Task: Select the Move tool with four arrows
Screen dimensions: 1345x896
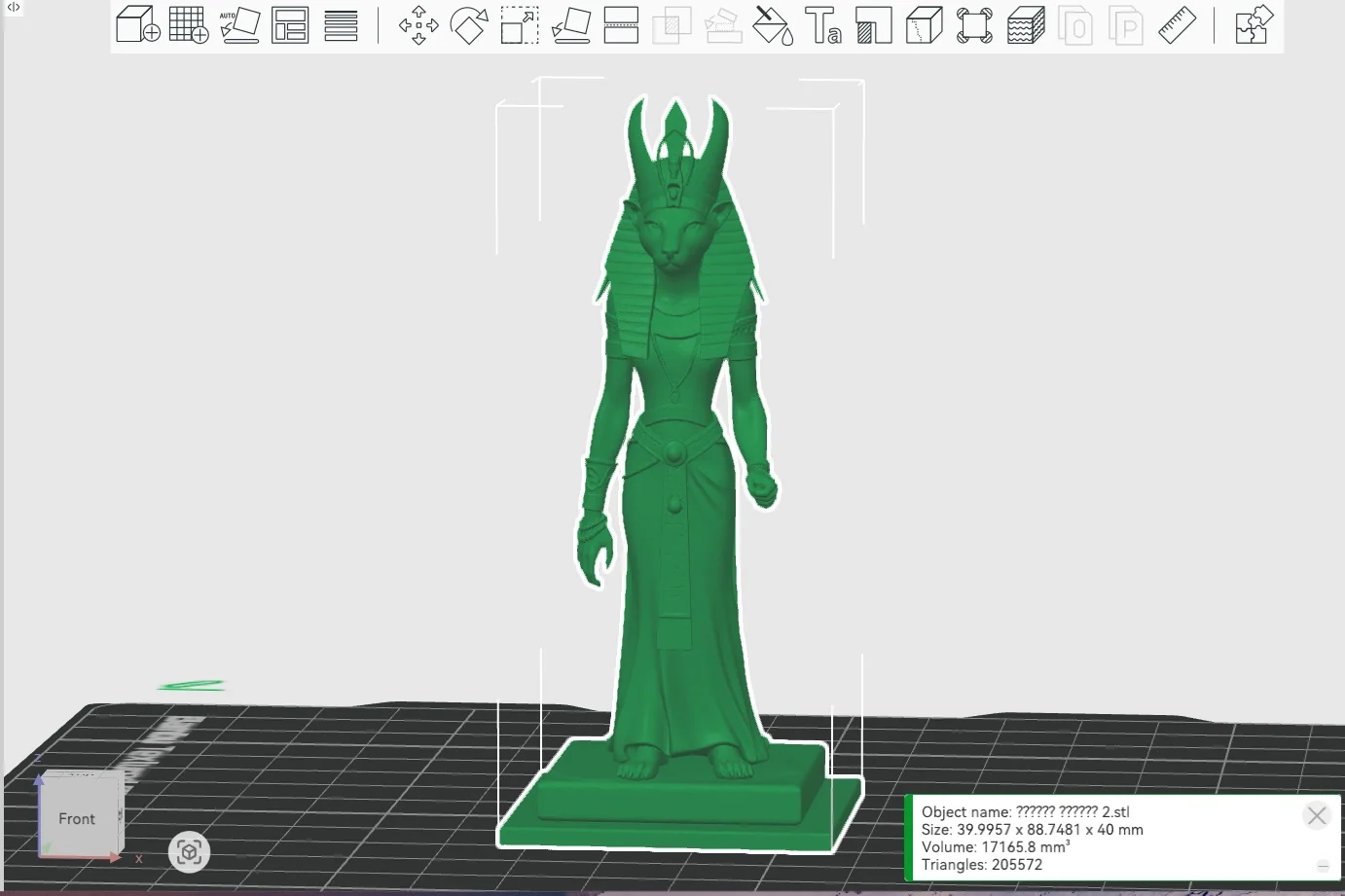Action: (418, 25)
